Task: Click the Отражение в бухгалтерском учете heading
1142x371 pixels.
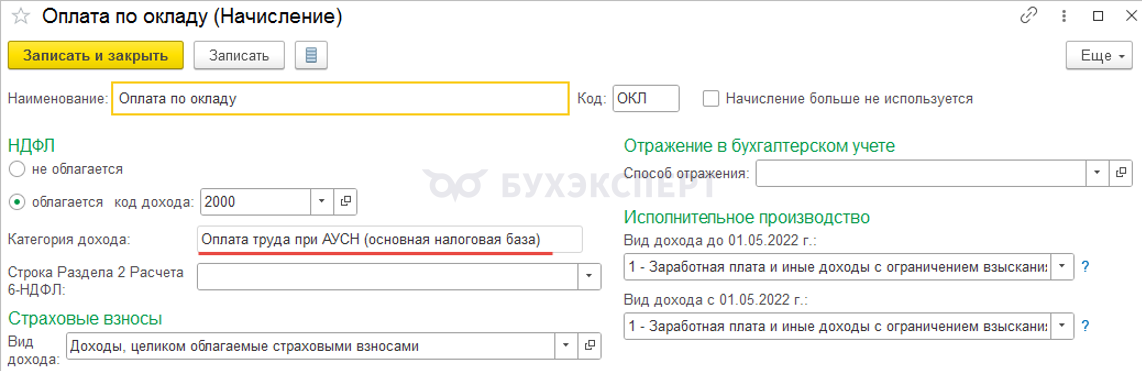Action: pos(760,146)
